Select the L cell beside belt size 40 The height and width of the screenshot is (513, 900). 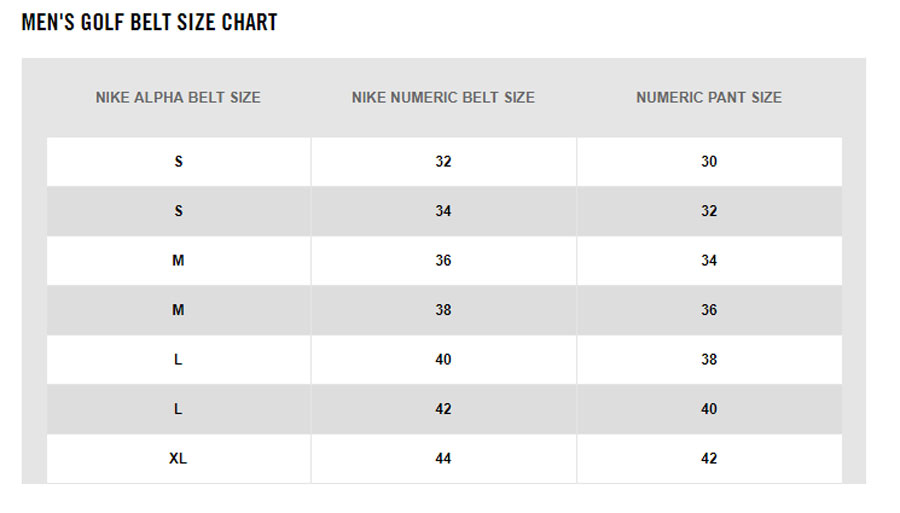pos(178,360)
